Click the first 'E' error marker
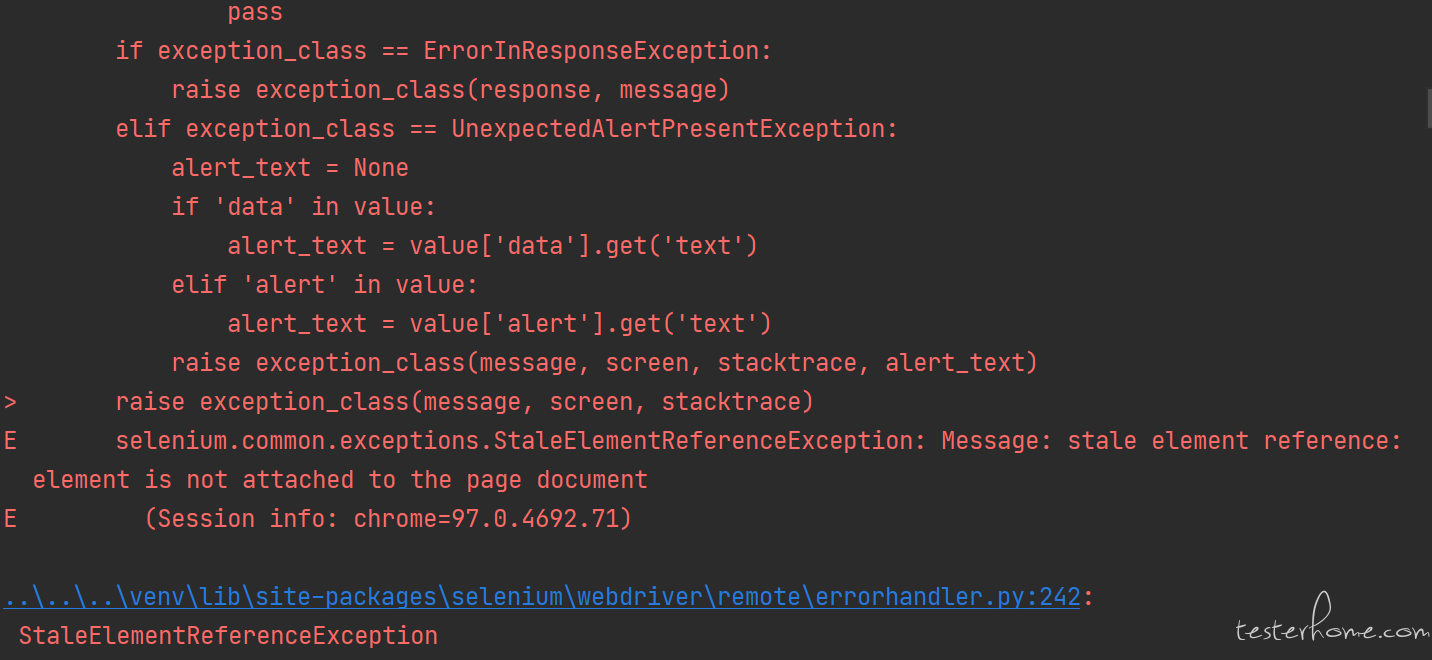 point(10,441)
